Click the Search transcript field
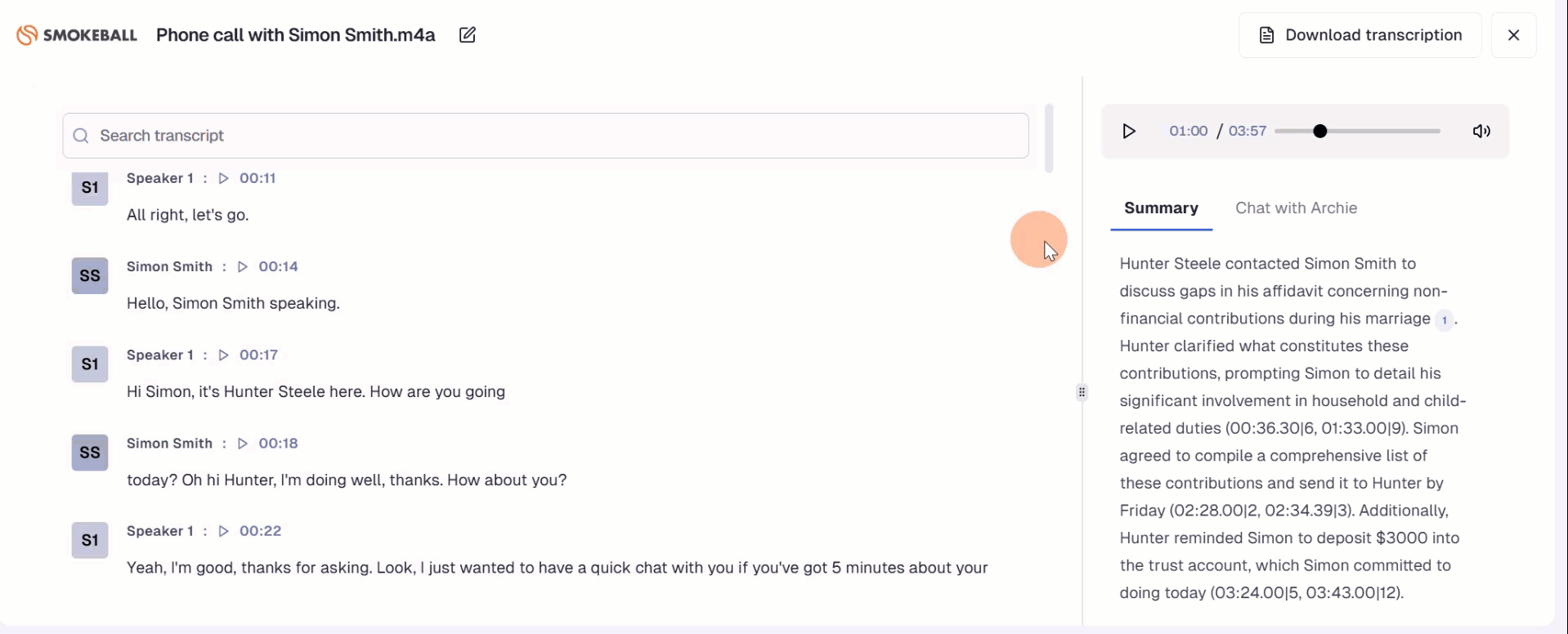The width and height of the screenshot is (1568, 634). click(x=545, y=136)
